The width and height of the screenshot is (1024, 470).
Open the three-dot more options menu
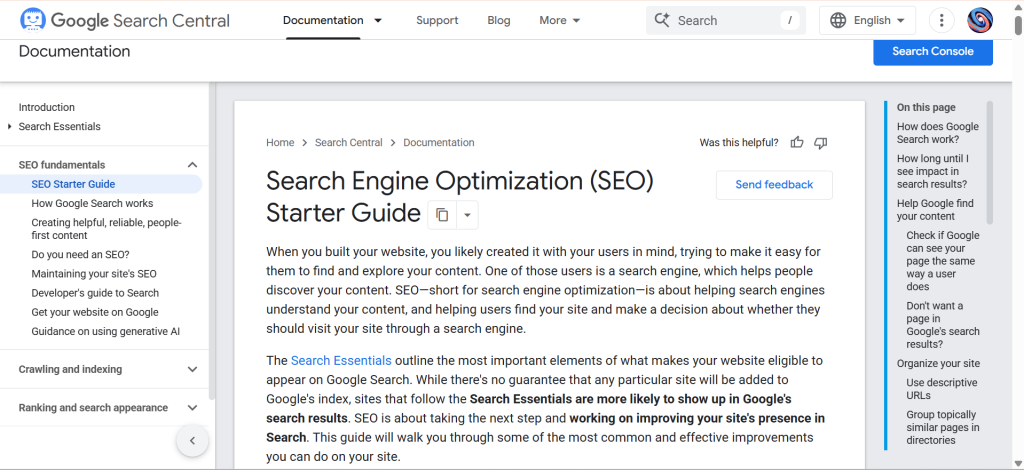click(x=941, y=20)
